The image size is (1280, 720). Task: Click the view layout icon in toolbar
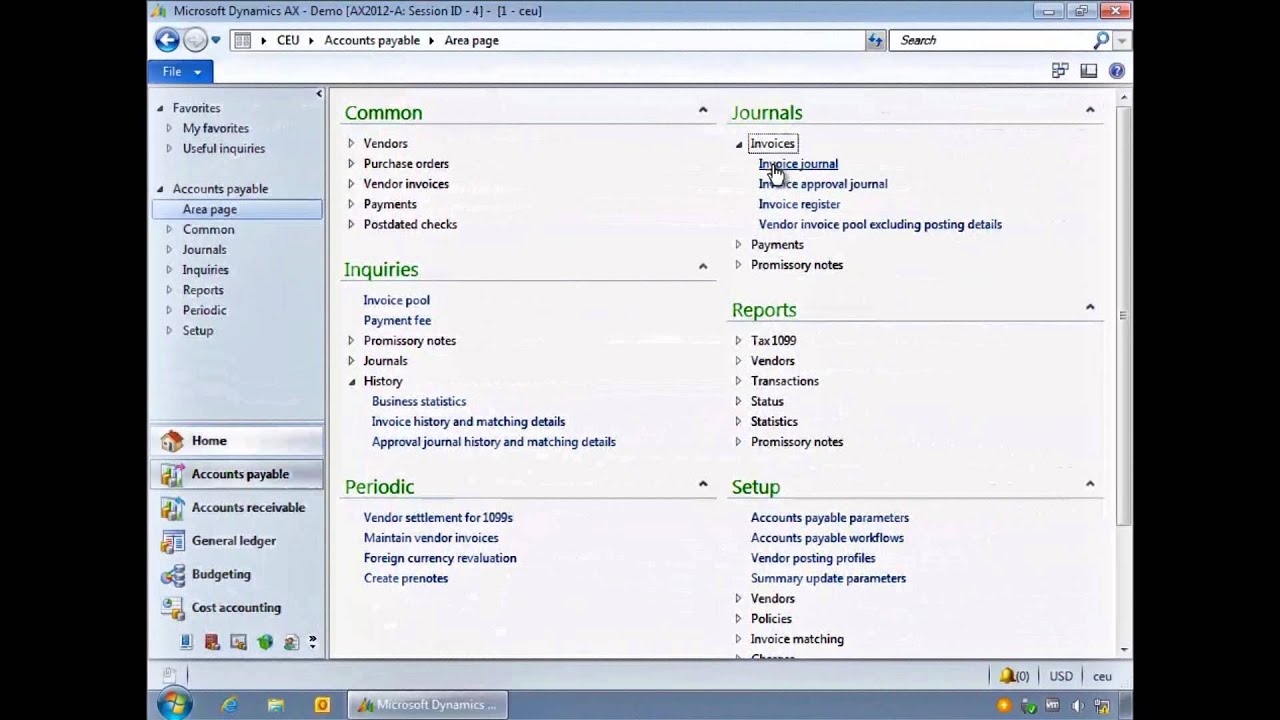click(1088, 71)
